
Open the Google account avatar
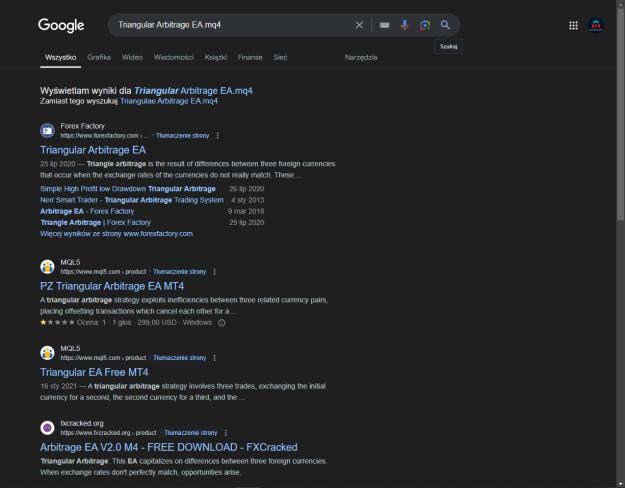pyautogui.click(x=596, y=26)
